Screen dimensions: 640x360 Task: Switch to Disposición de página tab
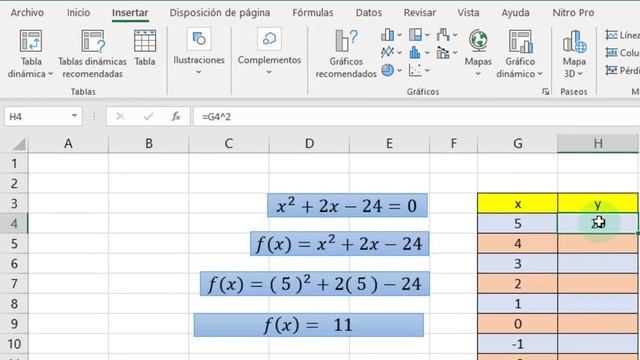coord(220,13)
